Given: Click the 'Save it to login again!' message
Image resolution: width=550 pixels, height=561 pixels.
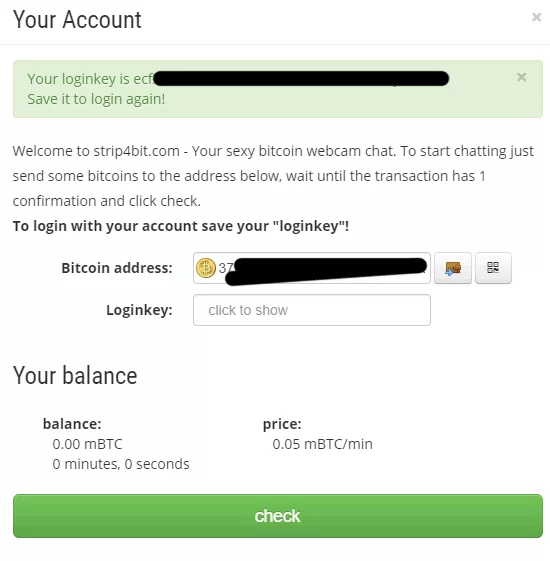Looking at the screenshot, I should click(96, 99).
